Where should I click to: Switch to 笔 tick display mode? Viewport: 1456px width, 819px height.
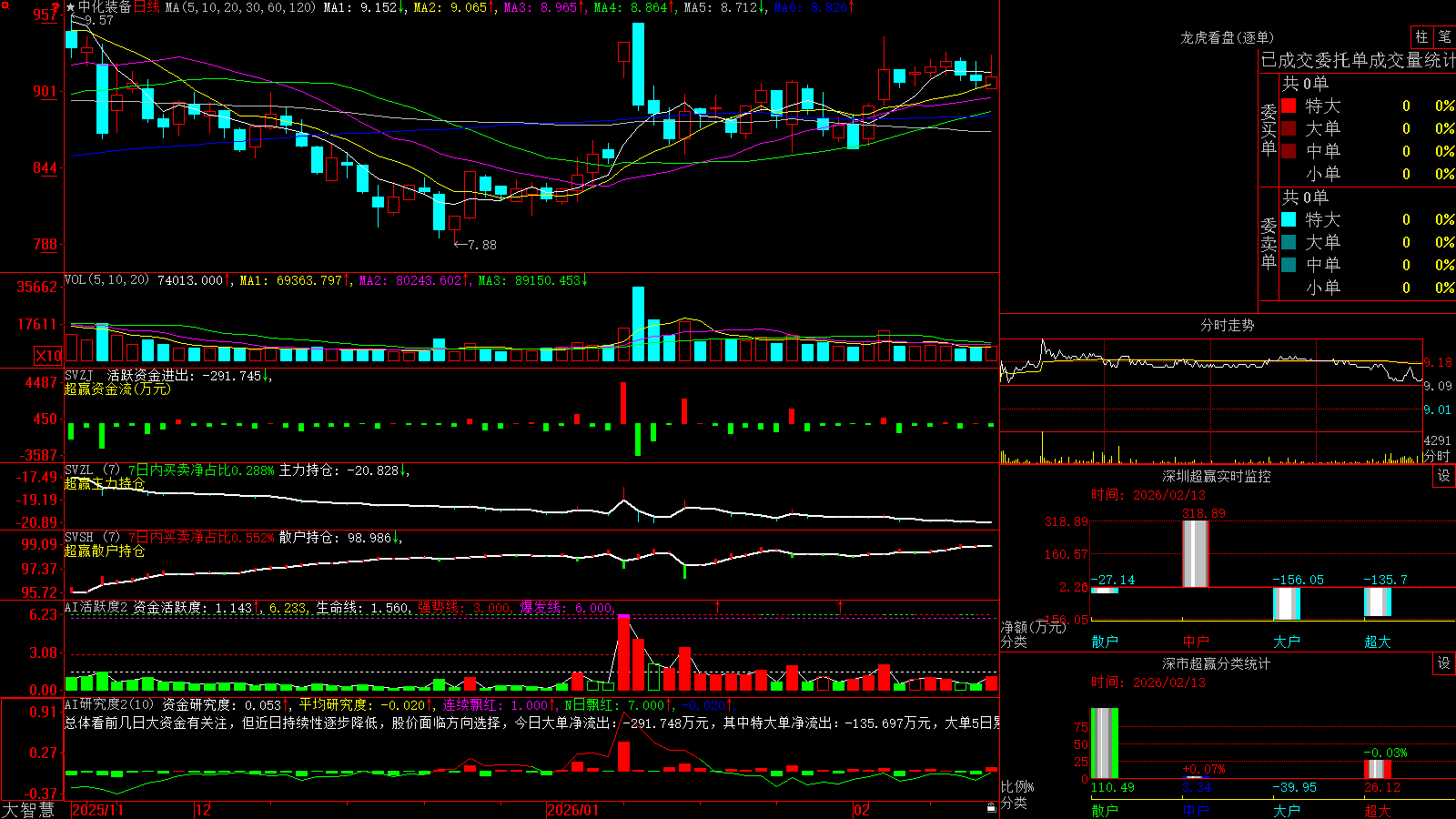(1444, 37)
